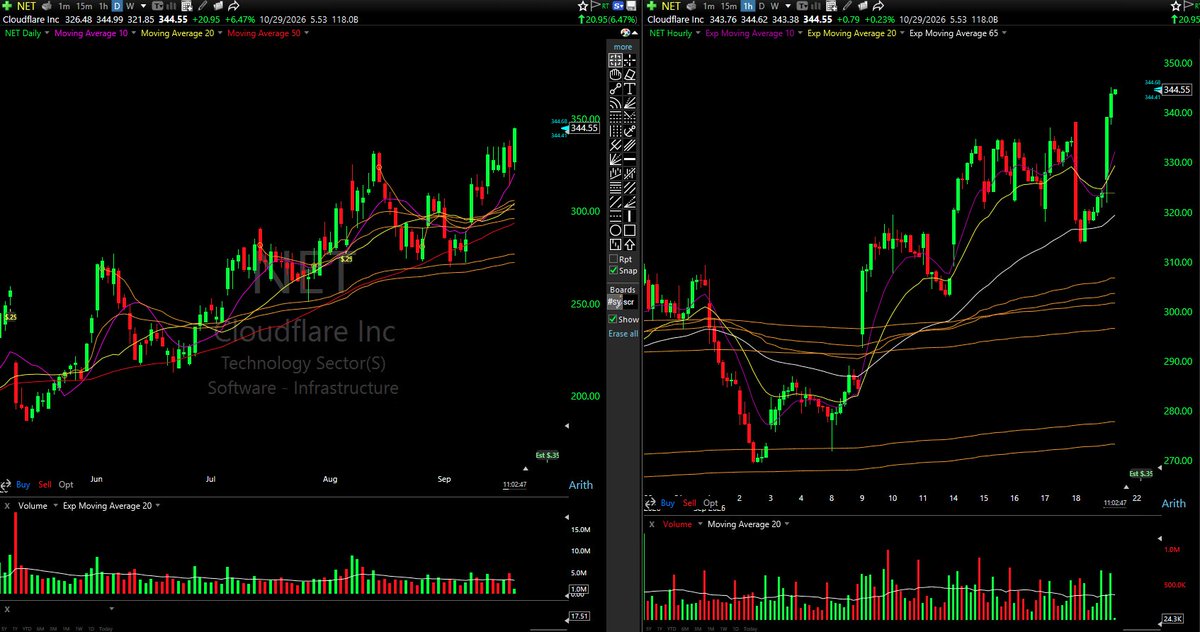Uncheck the Show checkbox

click(x=614, y=319)
